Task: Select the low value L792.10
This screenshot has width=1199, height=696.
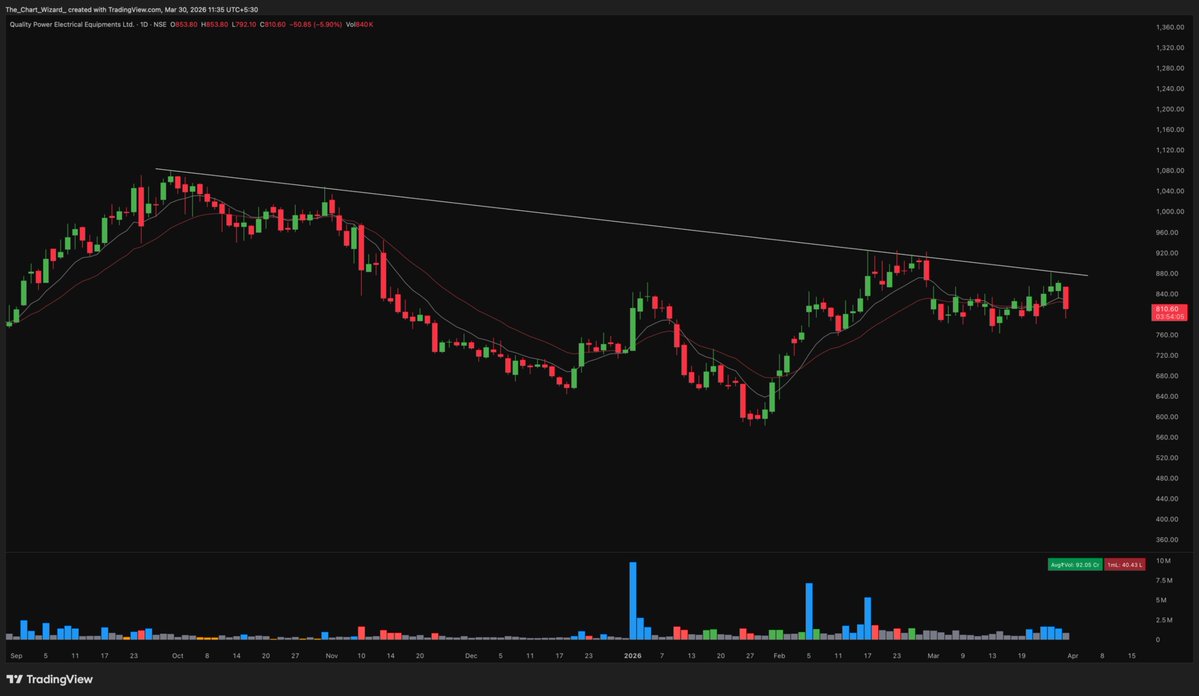Action: point(244,24)
